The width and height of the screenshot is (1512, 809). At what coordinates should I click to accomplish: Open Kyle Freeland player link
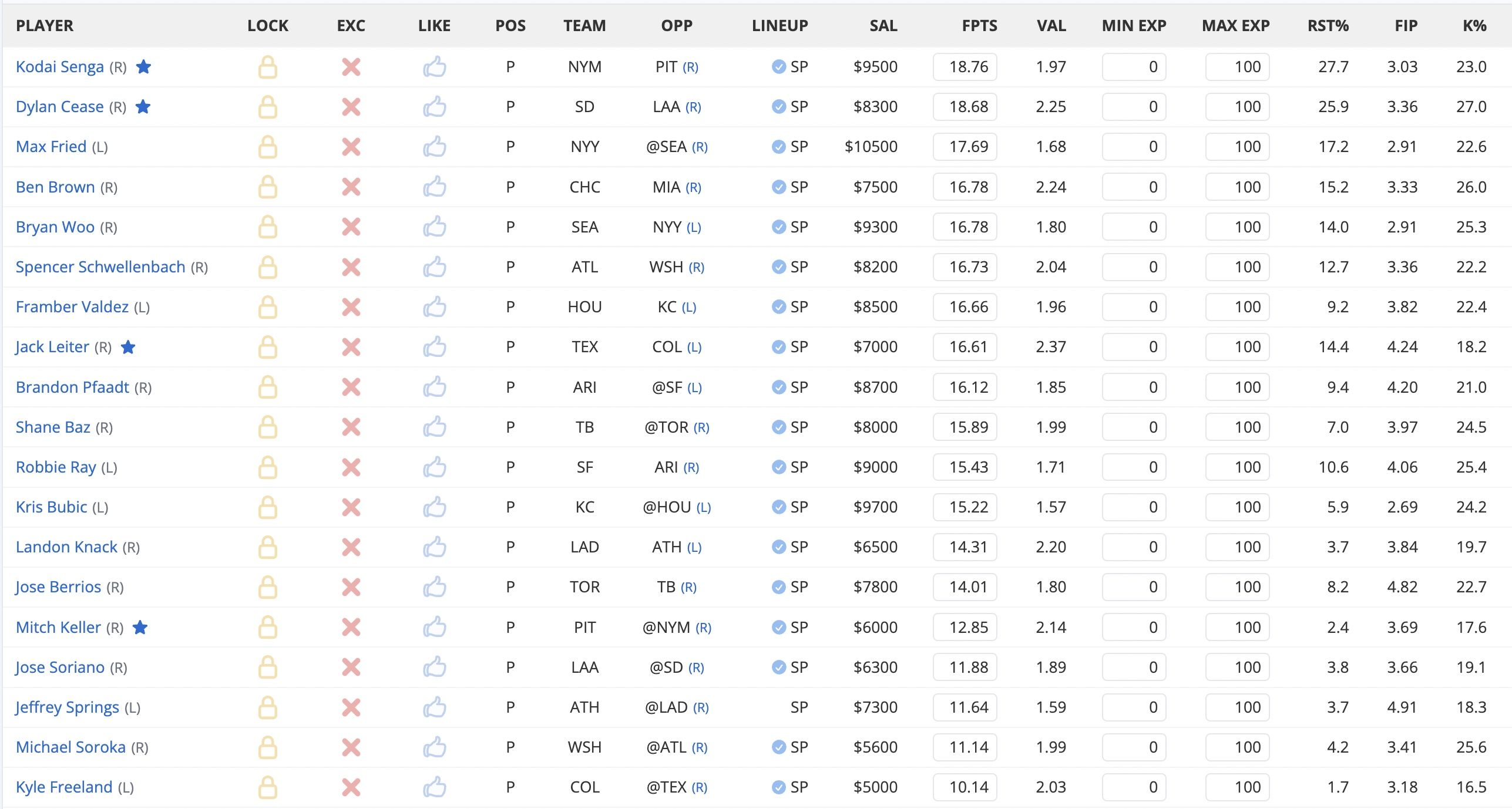point(64,787)
